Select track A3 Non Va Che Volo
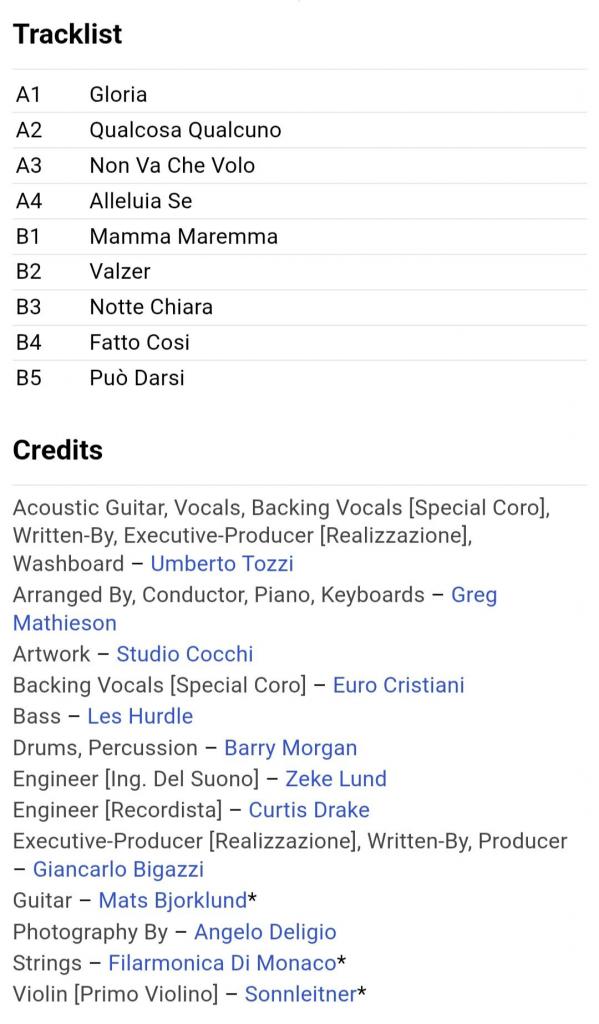Screen dimensions: 599x1024 point(300,165)
